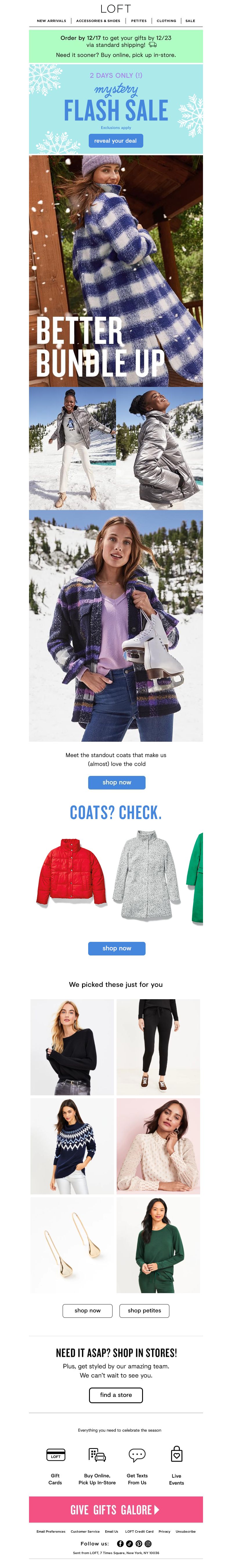The image size is (232, 1568).
Task: Open the Email Preferences footer link
Action: coord(50,1532)
